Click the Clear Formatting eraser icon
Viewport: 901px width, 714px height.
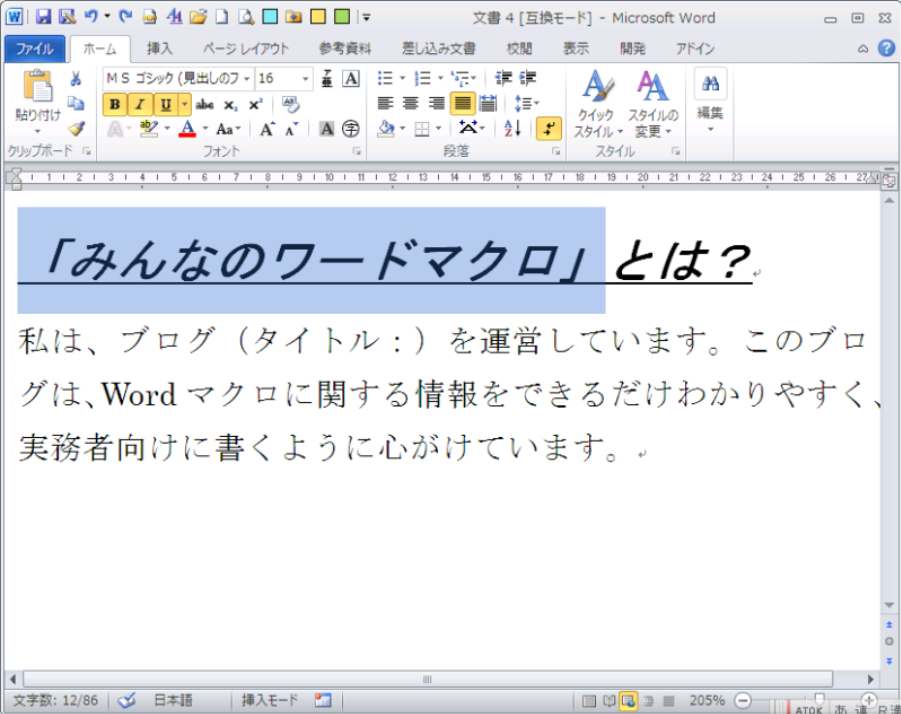(291, 104)
